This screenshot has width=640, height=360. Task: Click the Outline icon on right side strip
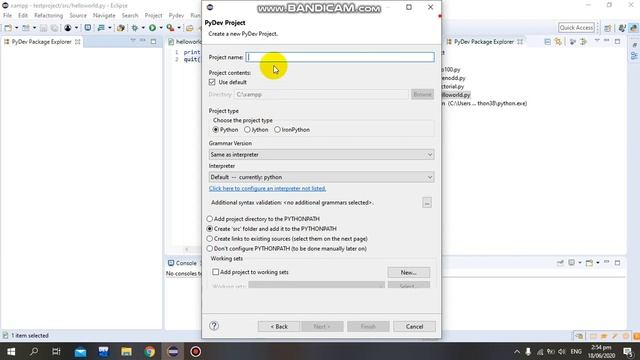(x=634, y=56)
